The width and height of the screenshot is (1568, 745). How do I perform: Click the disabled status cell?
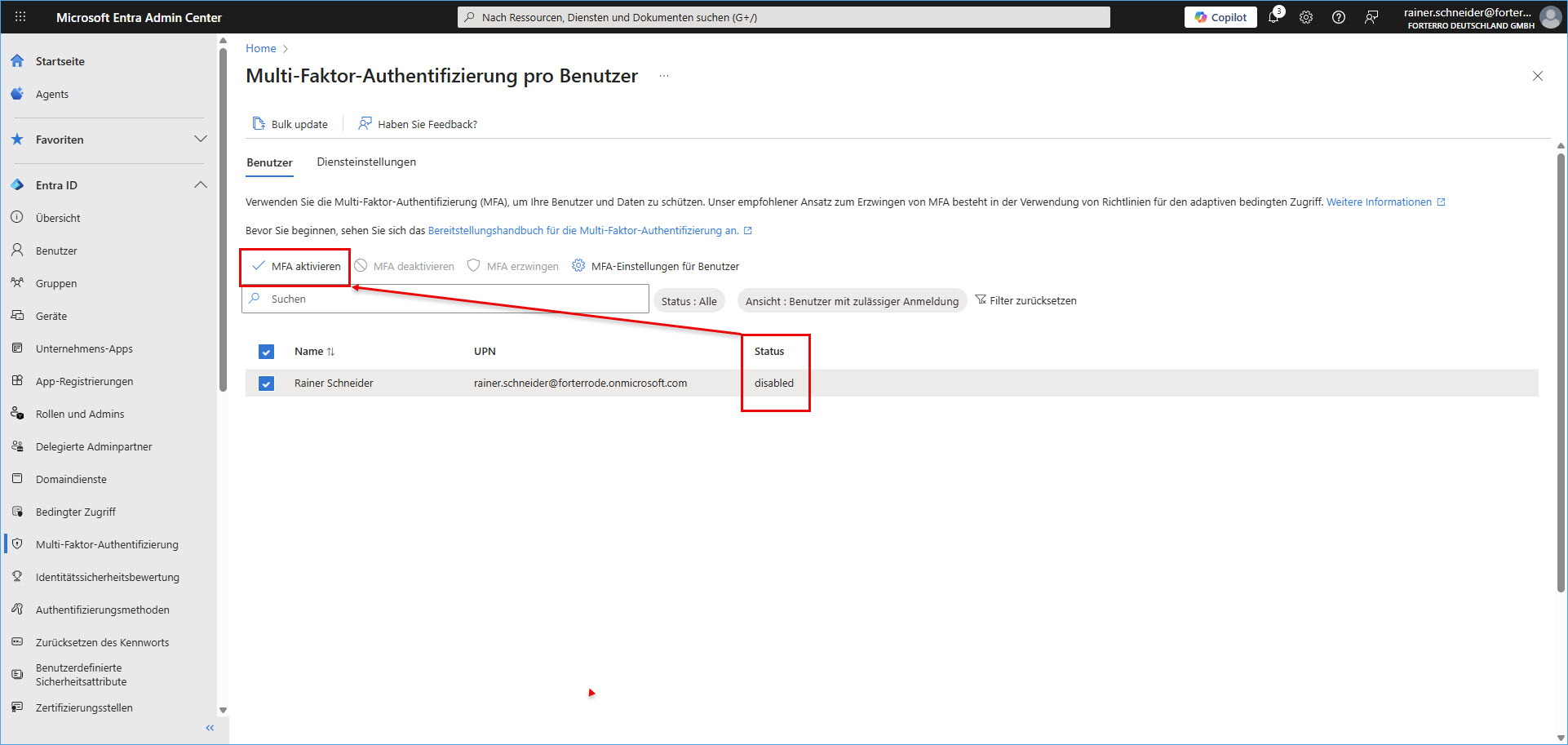pyautogui.click(x=773, y=384)
